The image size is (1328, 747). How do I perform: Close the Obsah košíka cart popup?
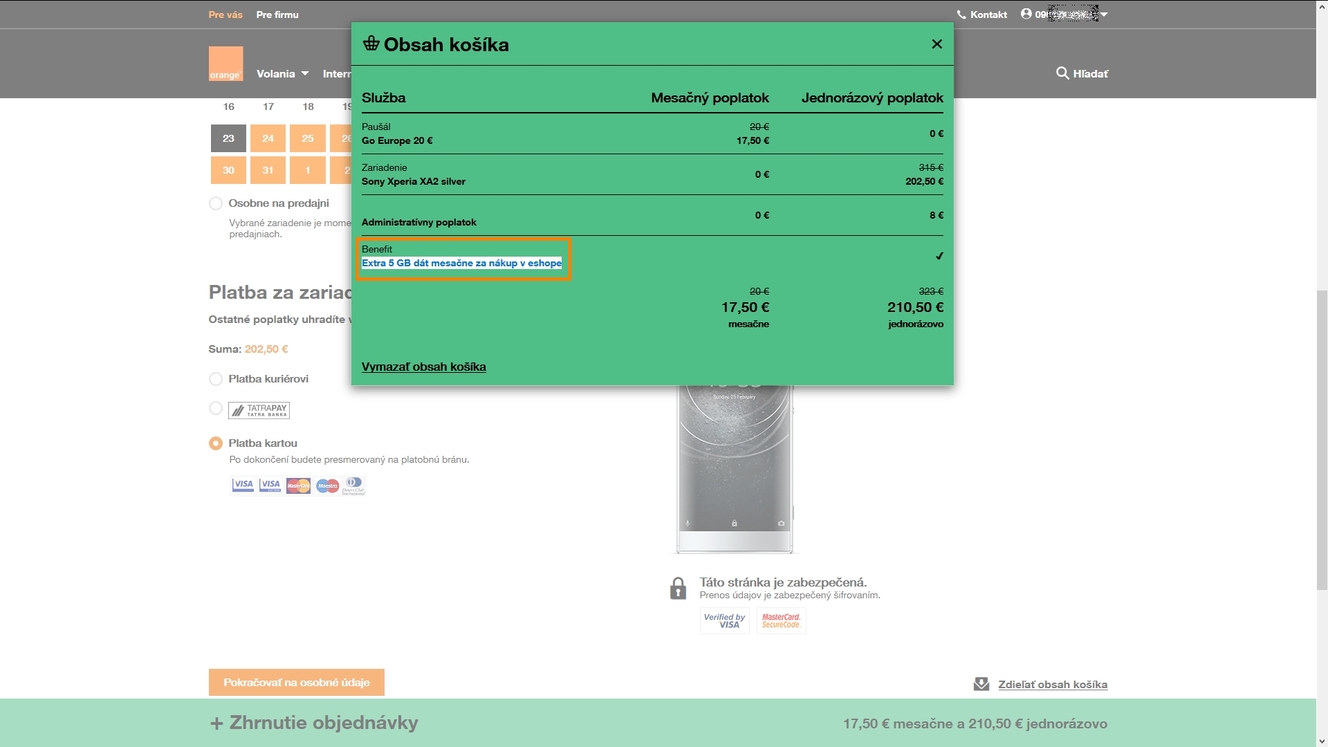tap(936, 44)
